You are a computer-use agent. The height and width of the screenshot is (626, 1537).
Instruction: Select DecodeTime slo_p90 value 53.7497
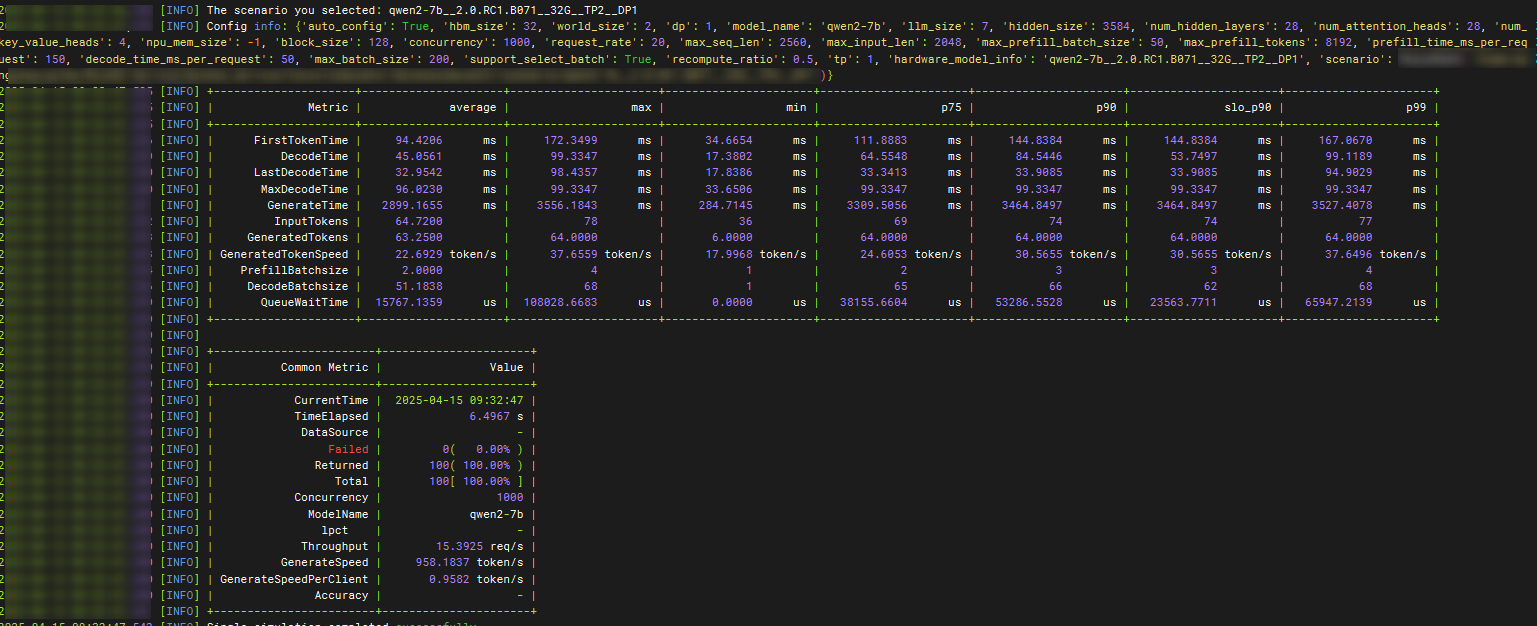tap(1193, 156)
